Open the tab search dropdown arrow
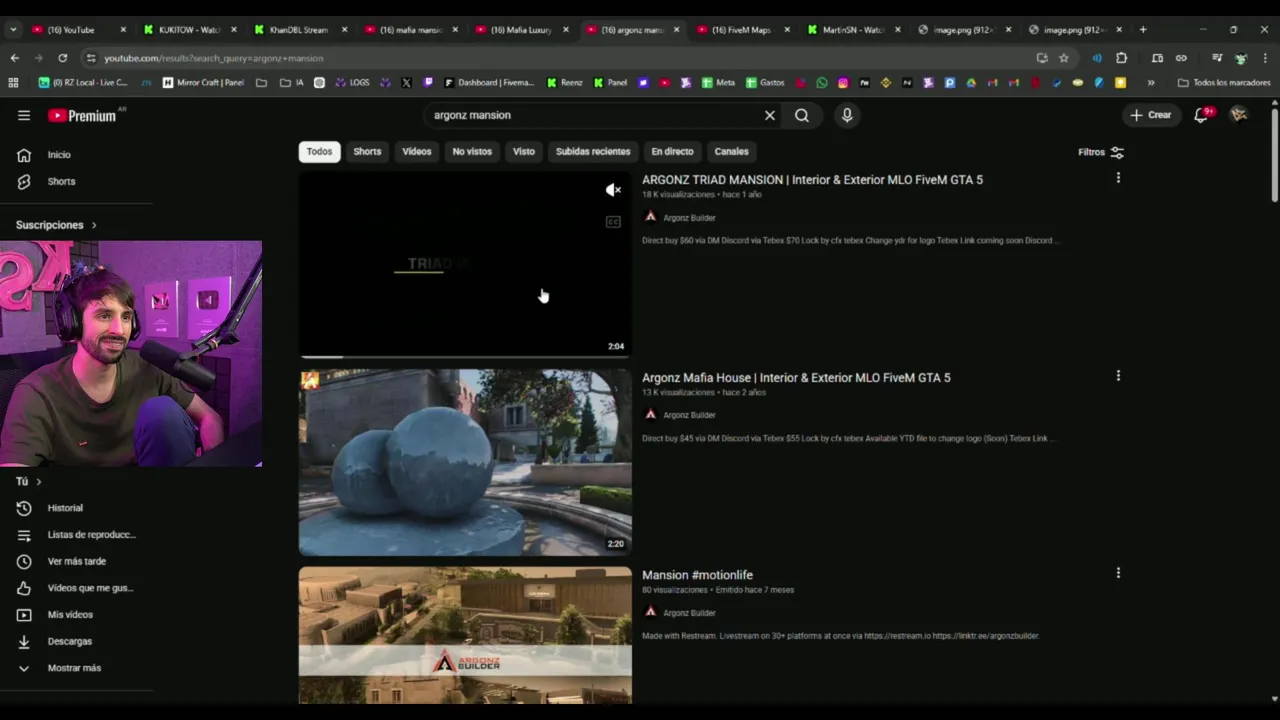Image resolution: width=1280 pixels, height=720 pixels. (x=13, y=30)
